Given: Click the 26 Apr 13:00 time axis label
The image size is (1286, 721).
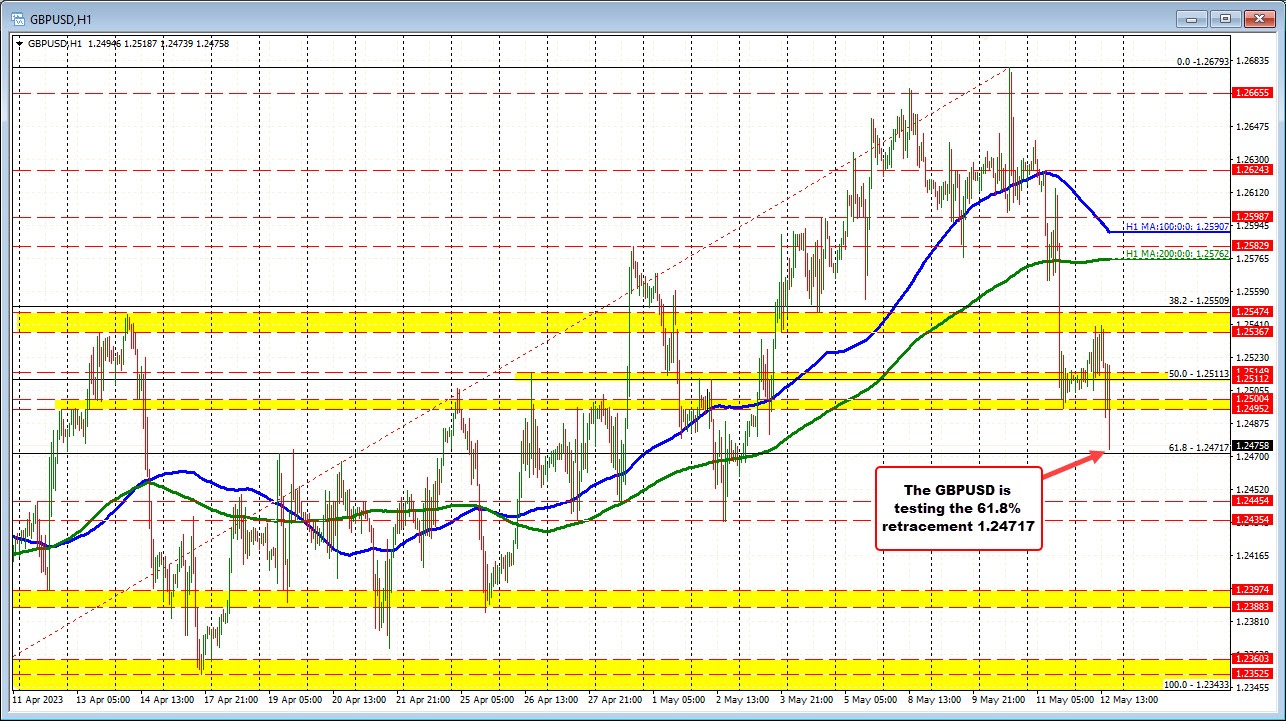Looking at the screenshot, I should pos(553,699).
